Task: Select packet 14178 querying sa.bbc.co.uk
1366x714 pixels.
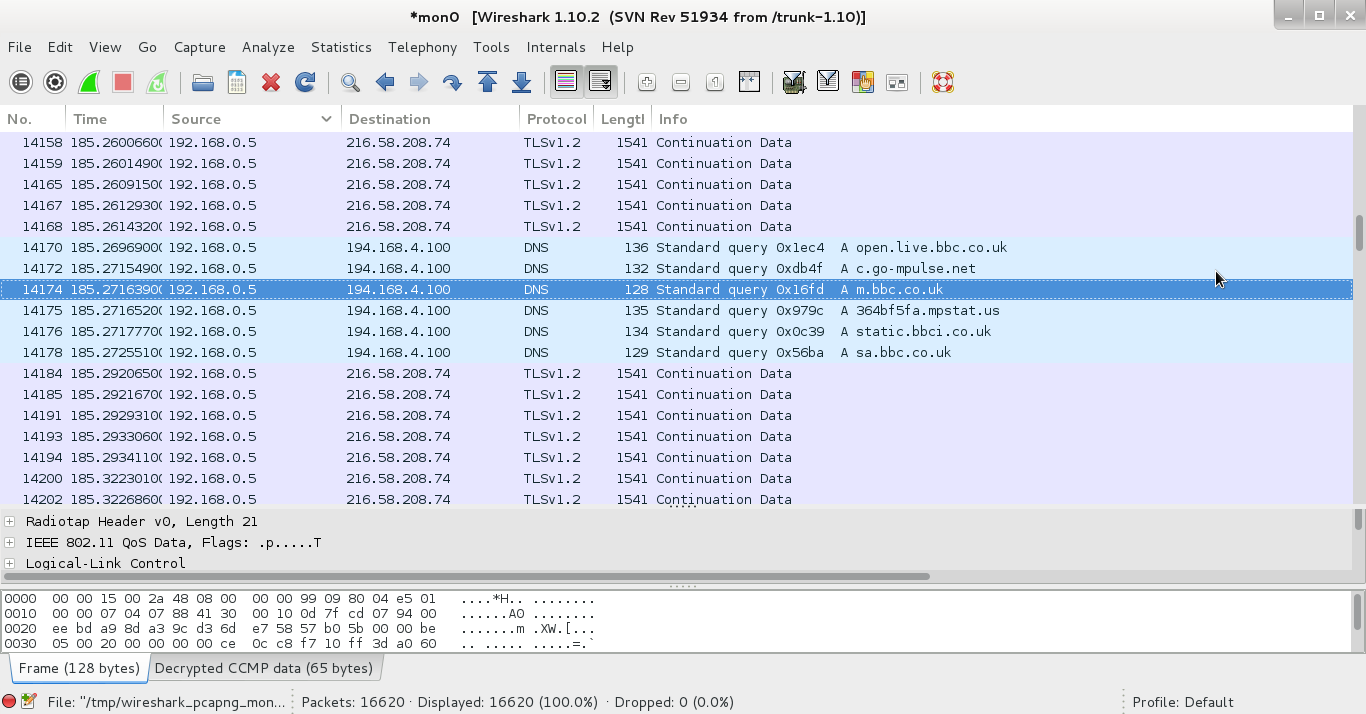Action: pos(676,352)
